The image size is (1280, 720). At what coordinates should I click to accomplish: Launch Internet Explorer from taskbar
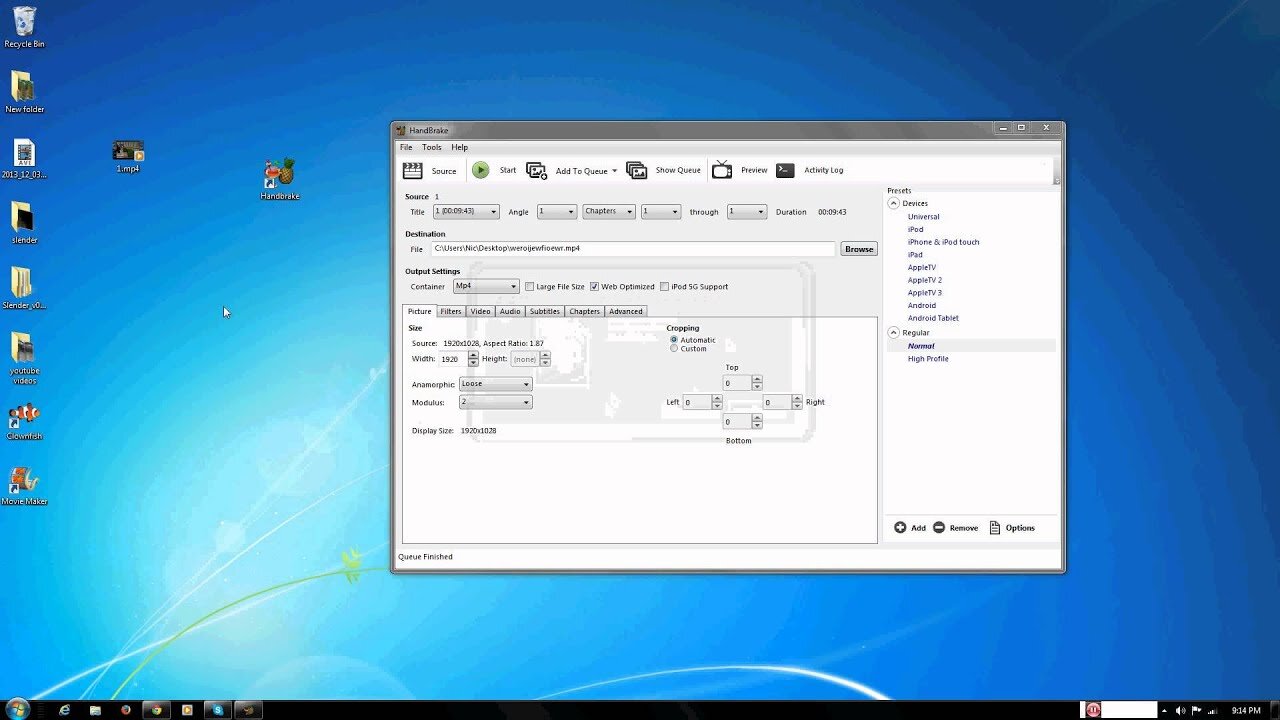click(x=65, y=710)
